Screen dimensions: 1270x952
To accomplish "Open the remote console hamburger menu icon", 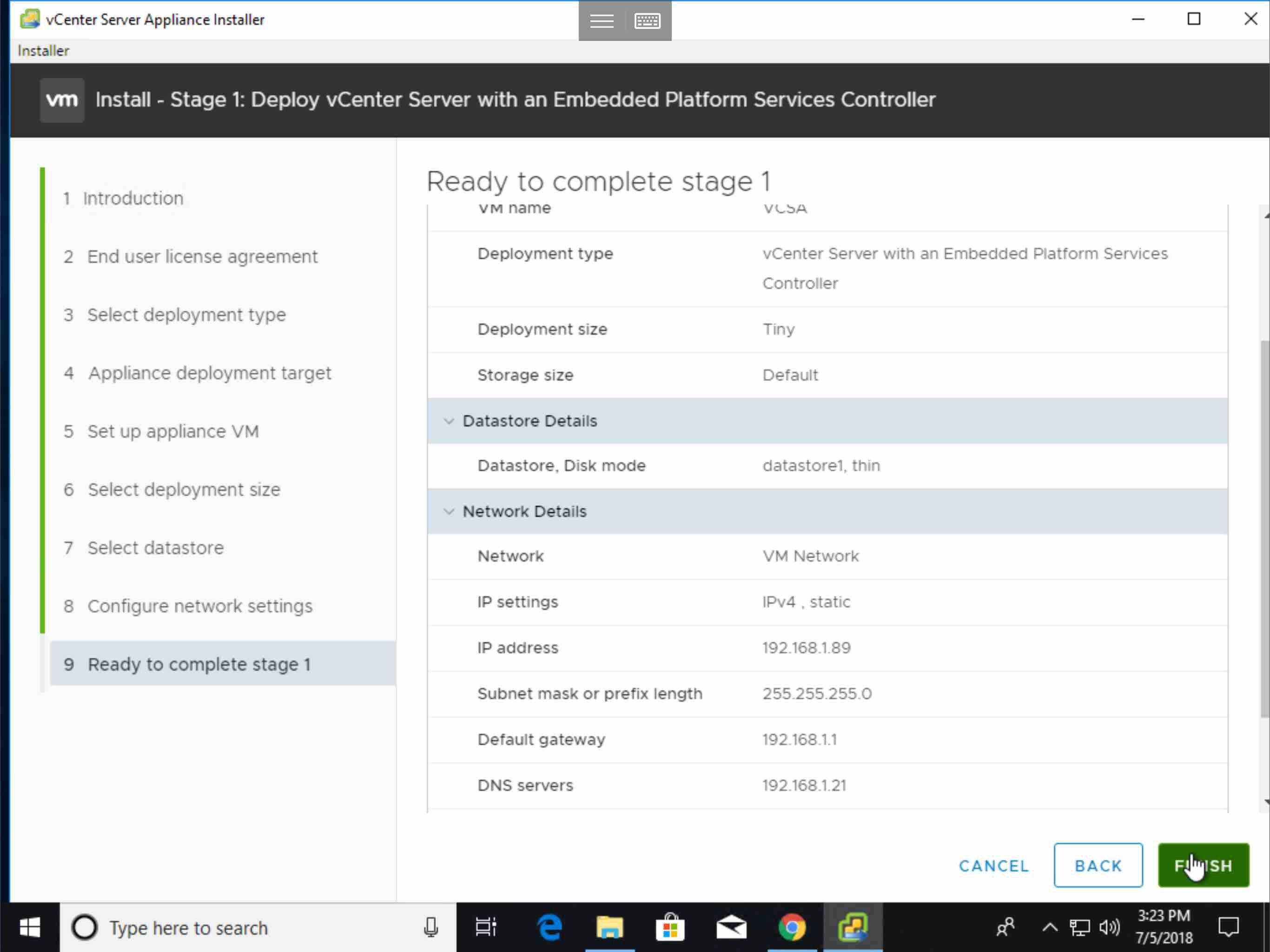I will click(x=602, y=20).
